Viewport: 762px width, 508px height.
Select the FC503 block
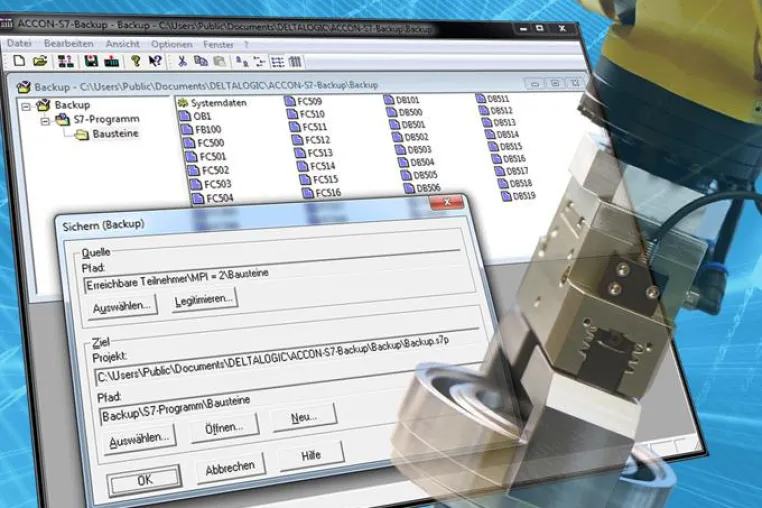pos(211,184)
